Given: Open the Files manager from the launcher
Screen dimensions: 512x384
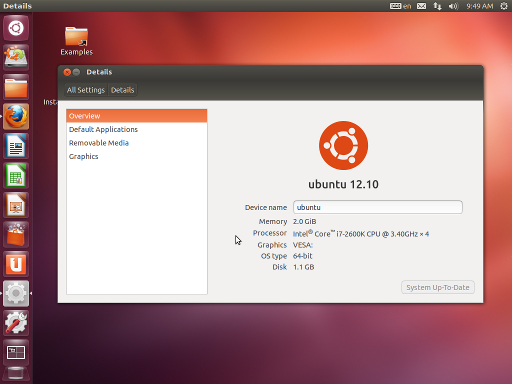Looking at the screenshot, I should point(16,87).
